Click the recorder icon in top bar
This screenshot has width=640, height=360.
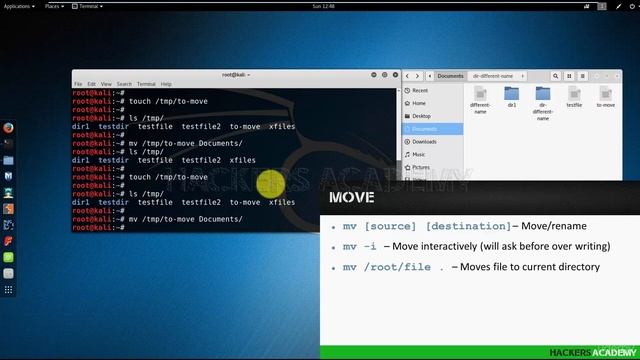(x=587, y=6)
